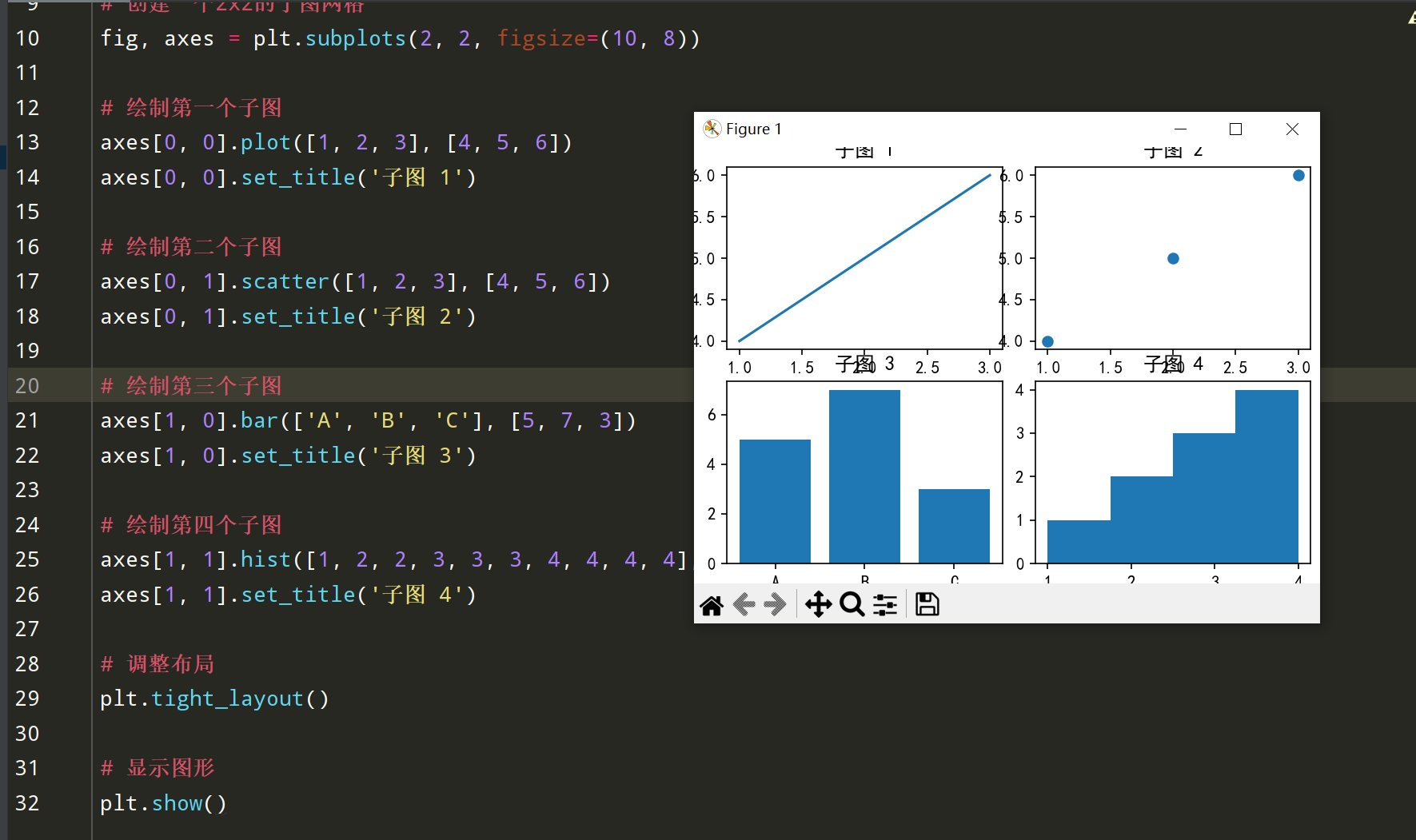The image size is (1416, 840).
Task: Go forward to the next view with the right arrow
Action: [775, 605]
